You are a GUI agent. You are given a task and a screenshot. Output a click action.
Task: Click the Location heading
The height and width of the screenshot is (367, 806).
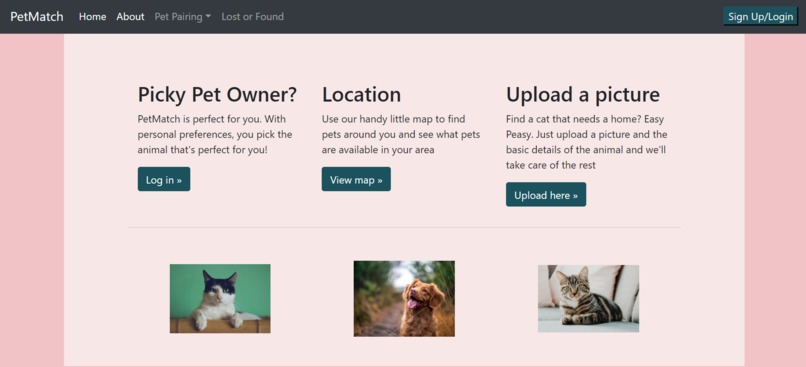tap(361, 95)
